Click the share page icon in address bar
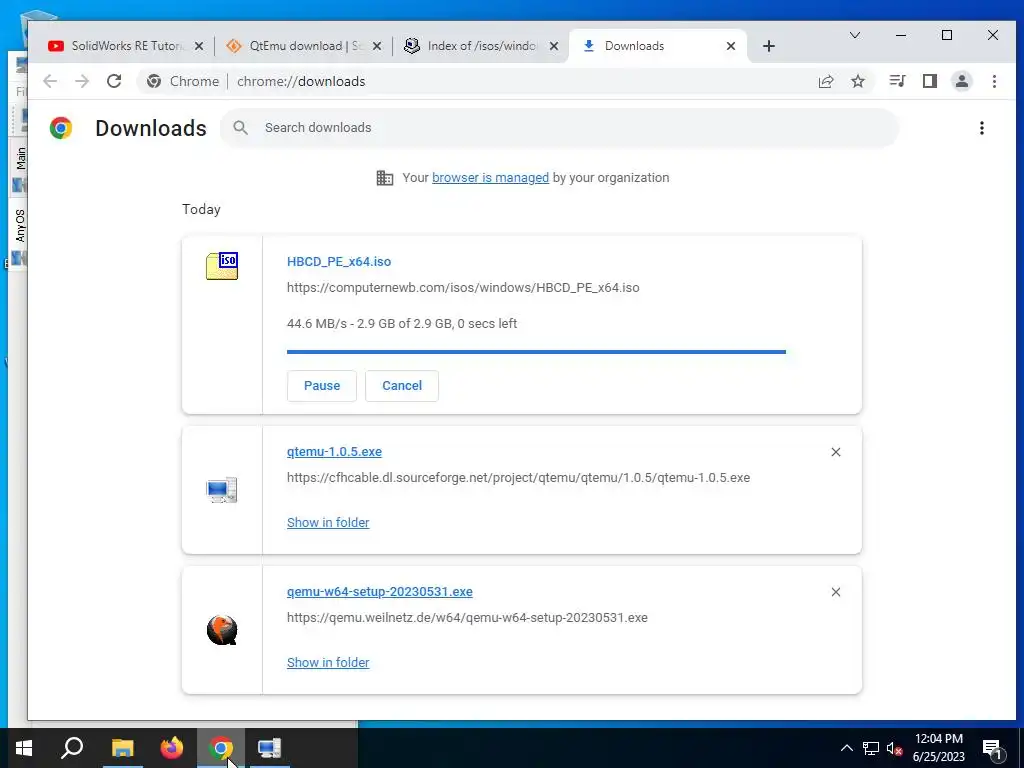 pyautogui.click(x=826, y=81)
